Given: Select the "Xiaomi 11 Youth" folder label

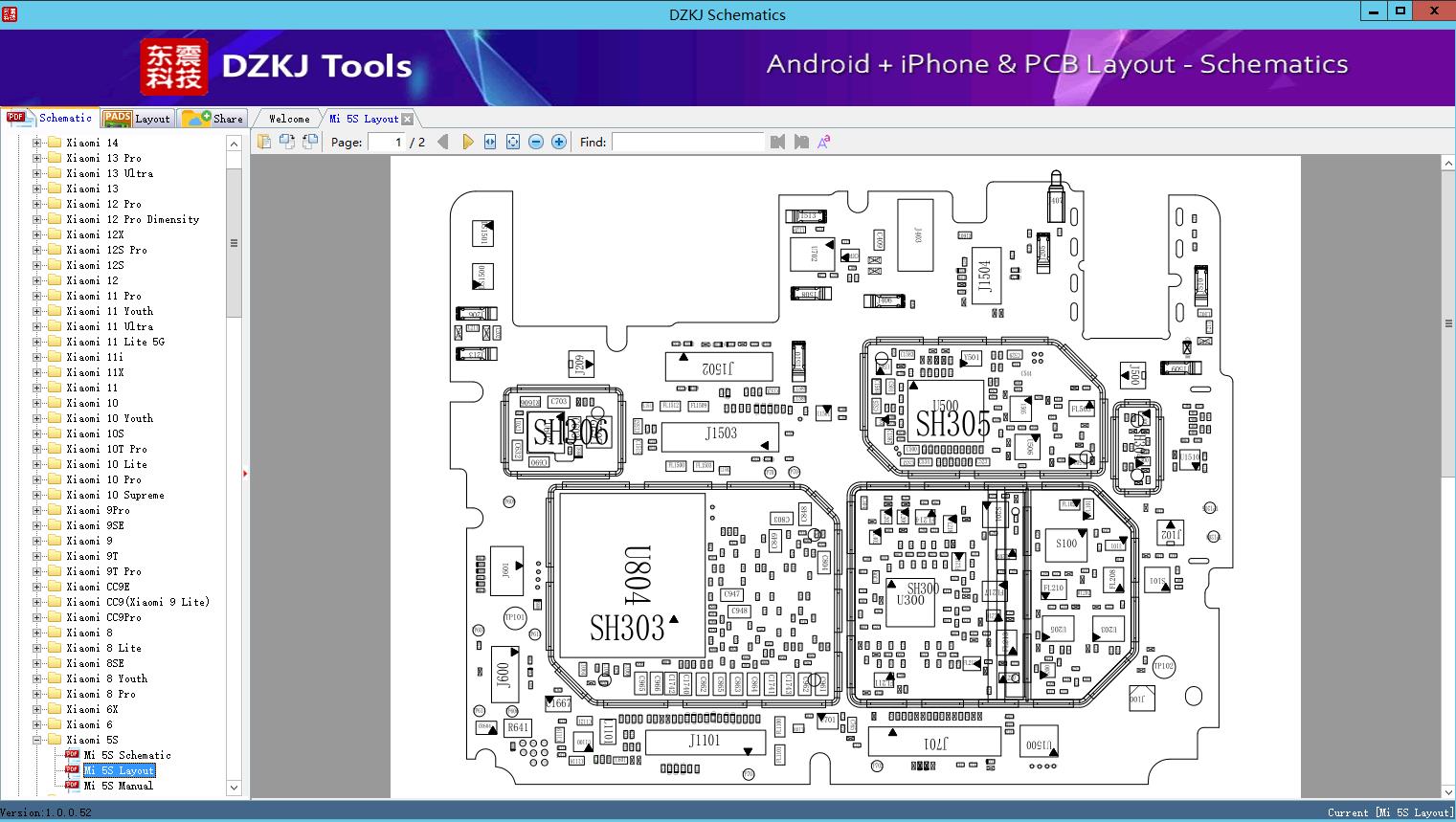Looking at the screenshot, I should click(x=110, y=311).
